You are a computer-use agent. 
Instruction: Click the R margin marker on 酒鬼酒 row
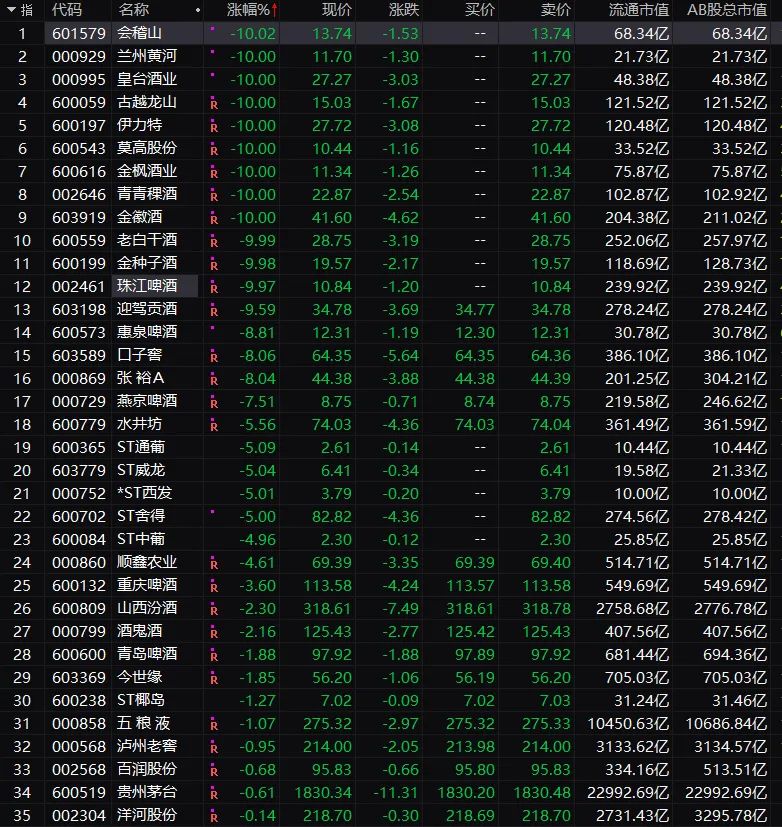214,633
